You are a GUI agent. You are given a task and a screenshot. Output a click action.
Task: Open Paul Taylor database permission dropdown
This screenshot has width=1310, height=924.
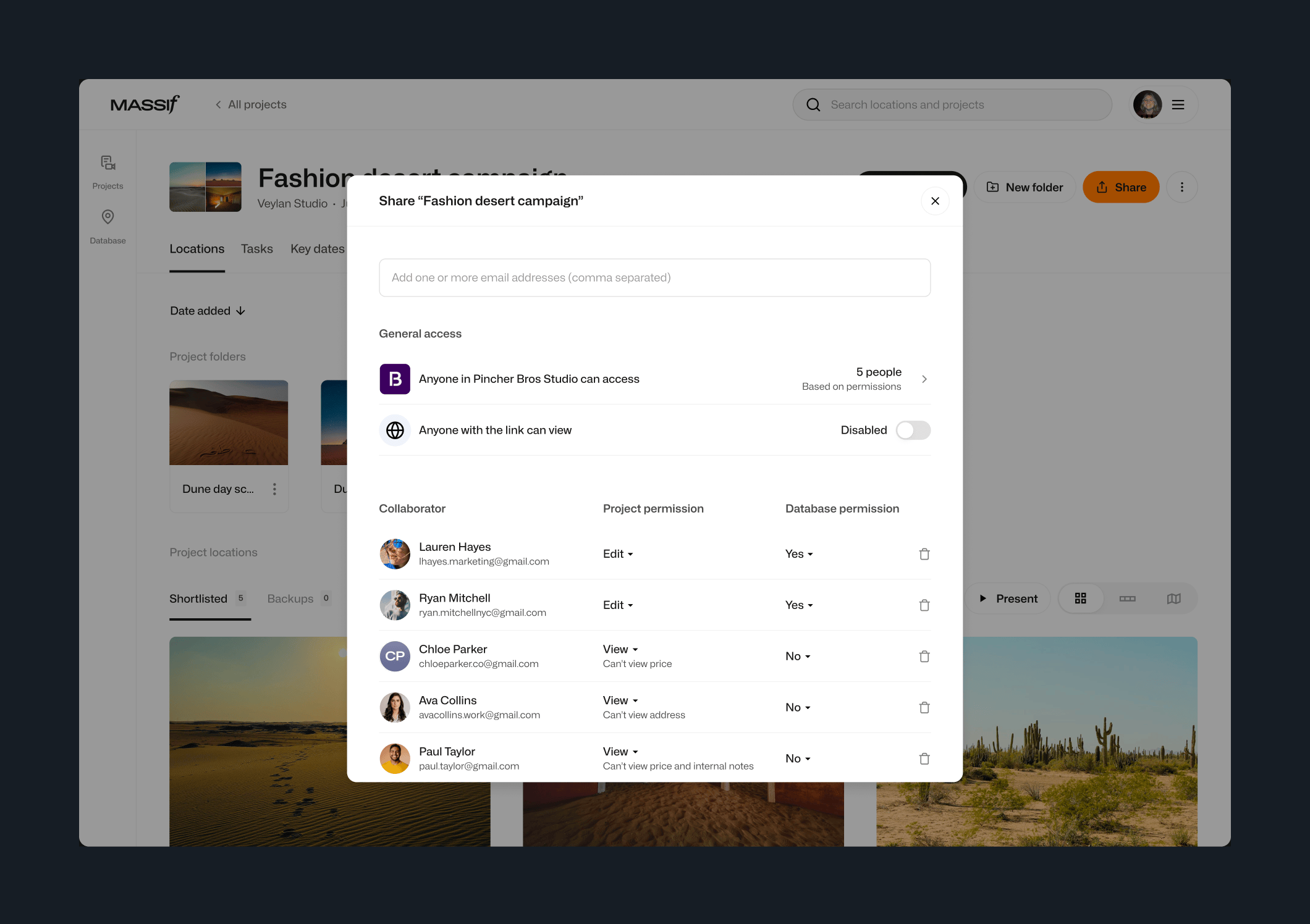(798, 758)
